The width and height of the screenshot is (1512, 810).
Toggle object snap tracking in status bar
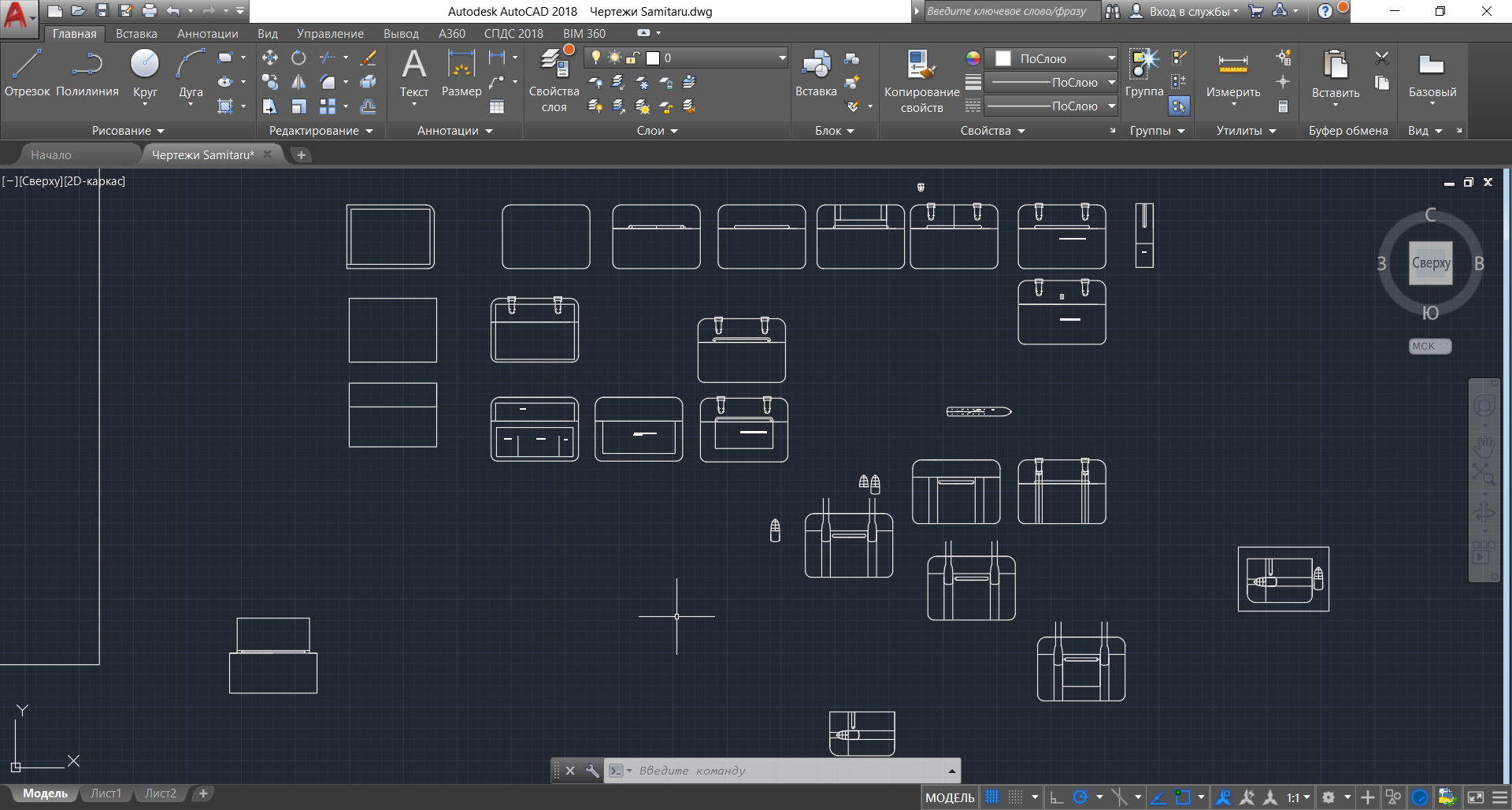[x=1158, y=797]
